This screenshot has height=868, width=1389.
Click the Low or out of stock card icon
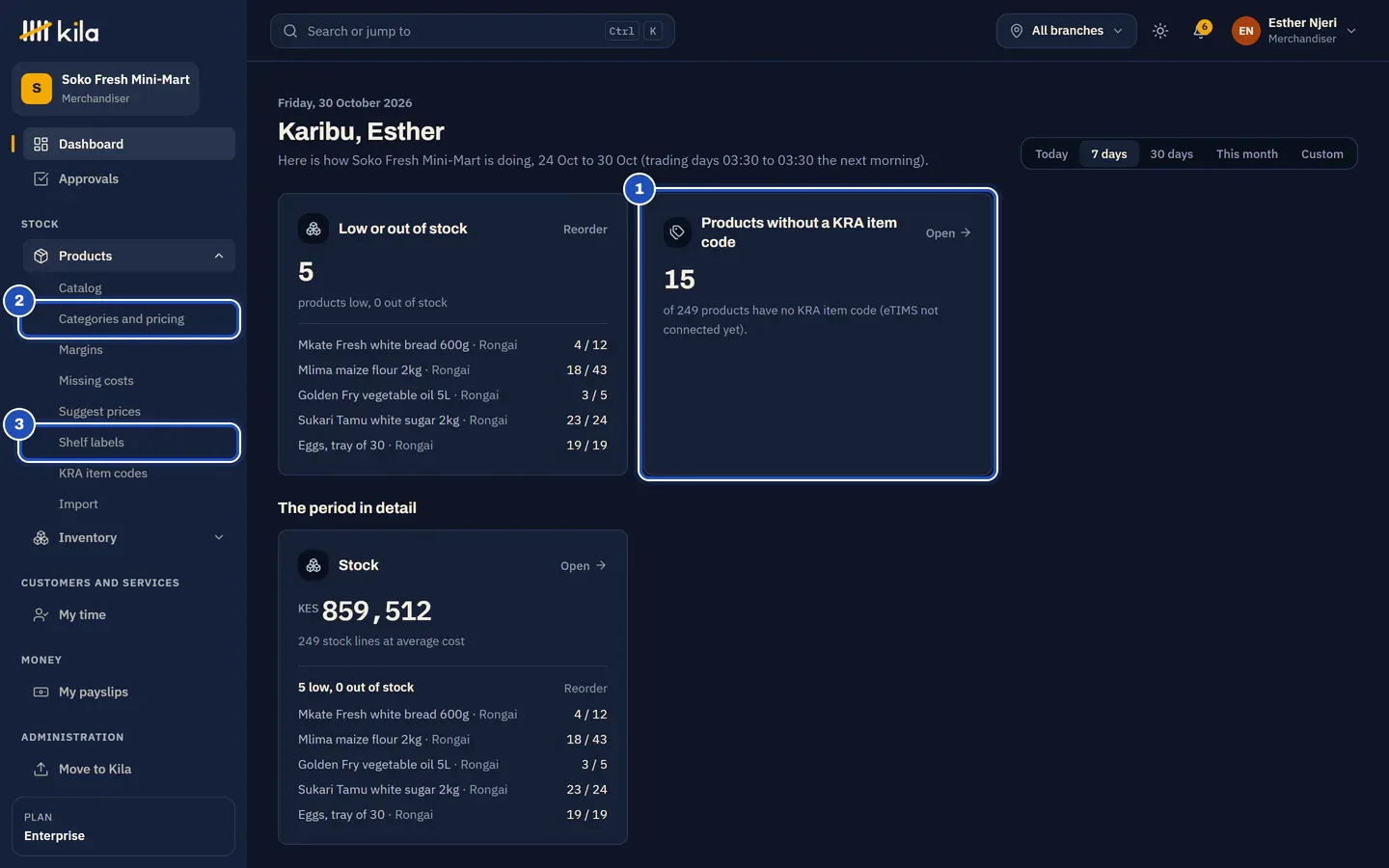pos(313,229)
